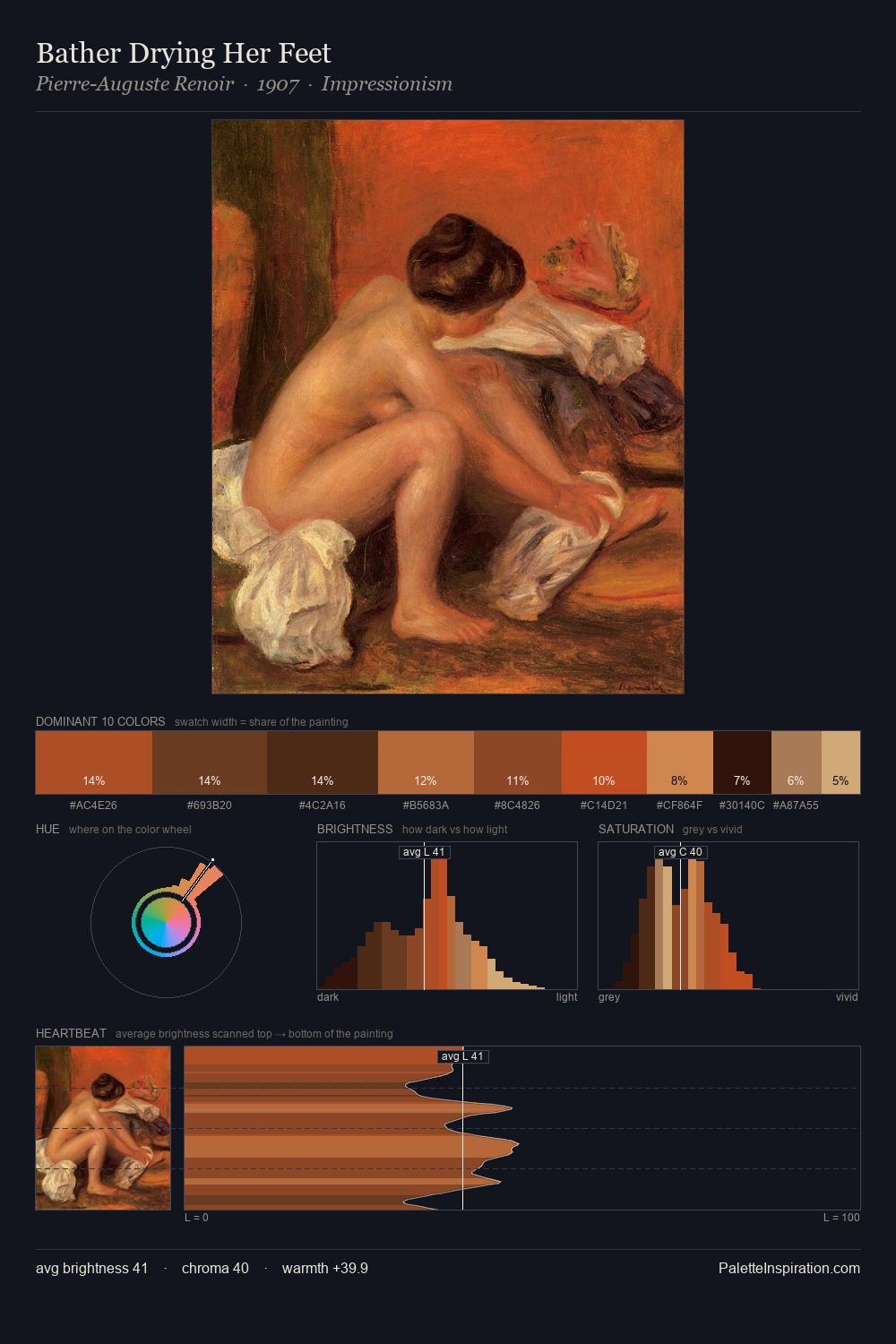Click the avg C 40 saturation label
The width and height of the screenshot is (896, 1344).
tap(680, 852)
